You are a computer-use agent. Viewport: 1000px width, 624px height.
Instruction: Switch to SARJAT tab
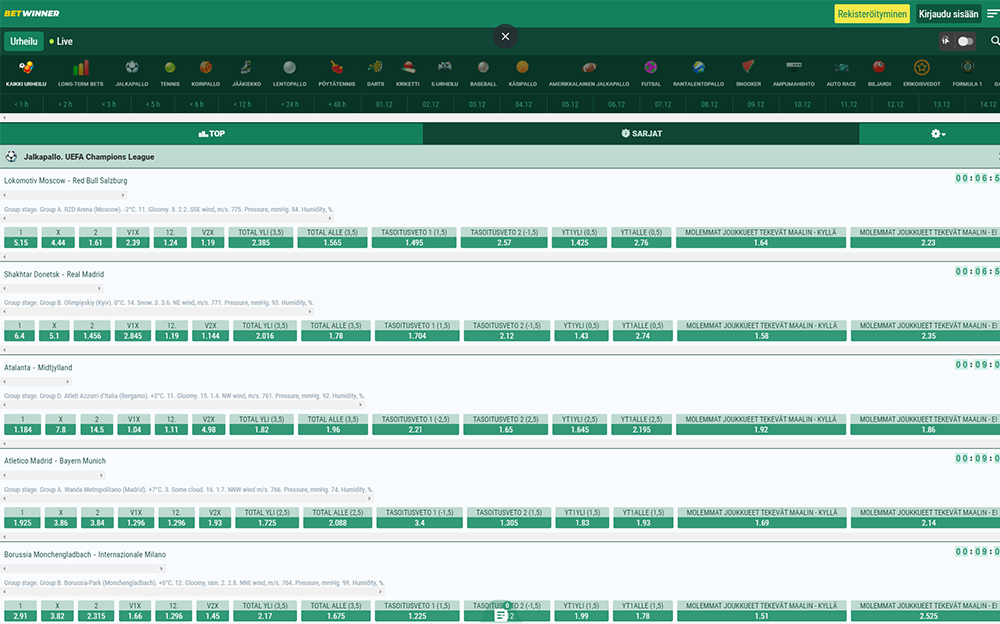(x=641, y=133)
